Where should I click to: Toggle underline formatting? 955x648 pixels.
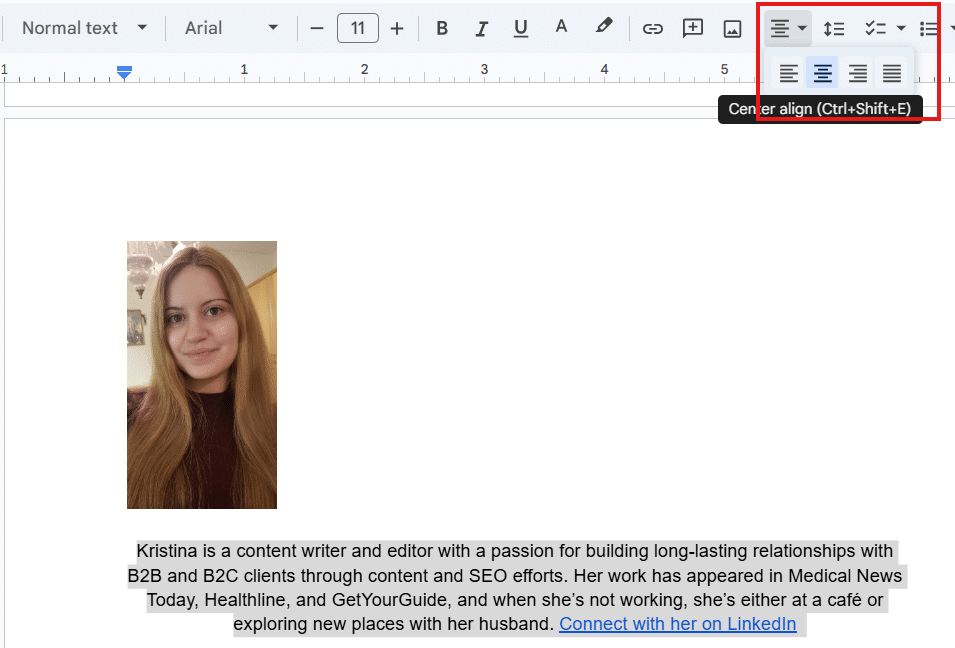(521, 28)
